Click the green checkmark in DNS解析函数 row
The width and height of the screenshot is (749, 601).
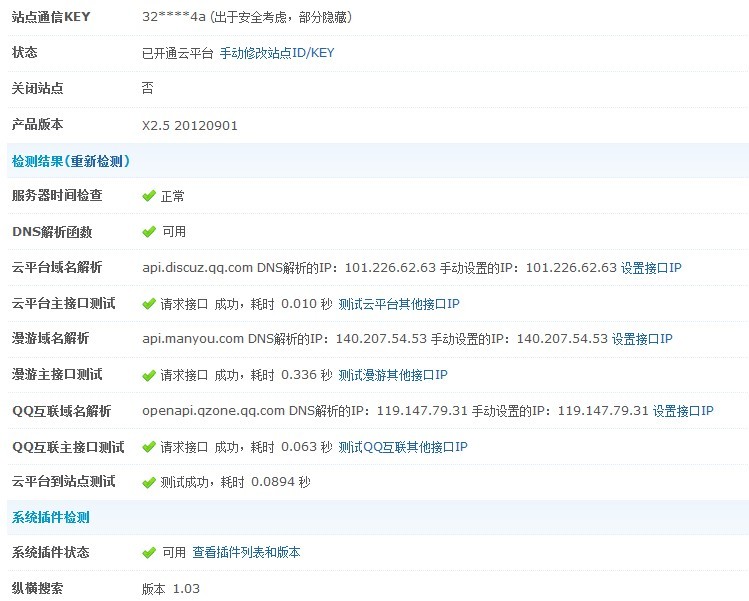pos(149,232)
